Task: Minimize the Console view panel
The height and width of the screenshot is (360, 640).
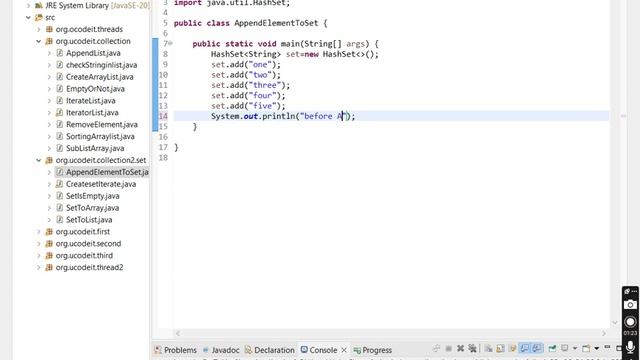Action: click(607, 347)
